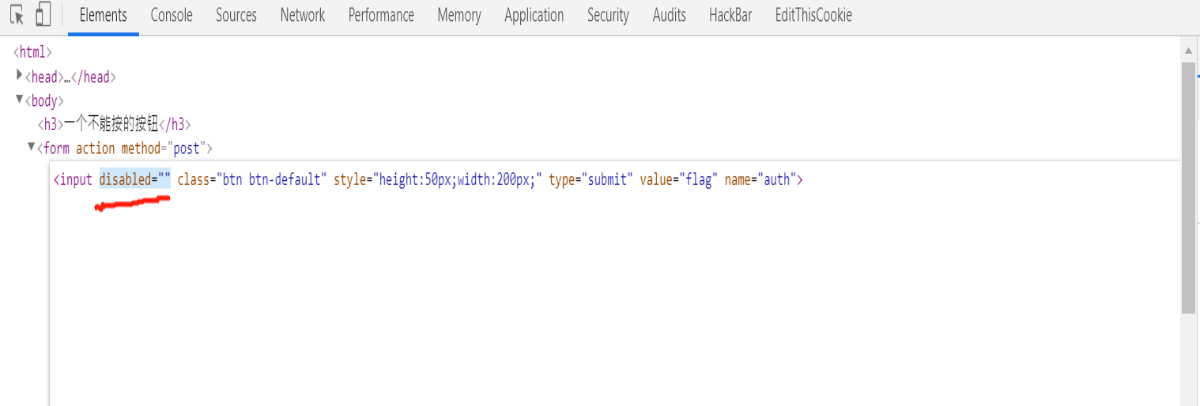The height and width of the screenshot is (406, 1200).
Task: Open the Performance tab
Action: (381, 16)
